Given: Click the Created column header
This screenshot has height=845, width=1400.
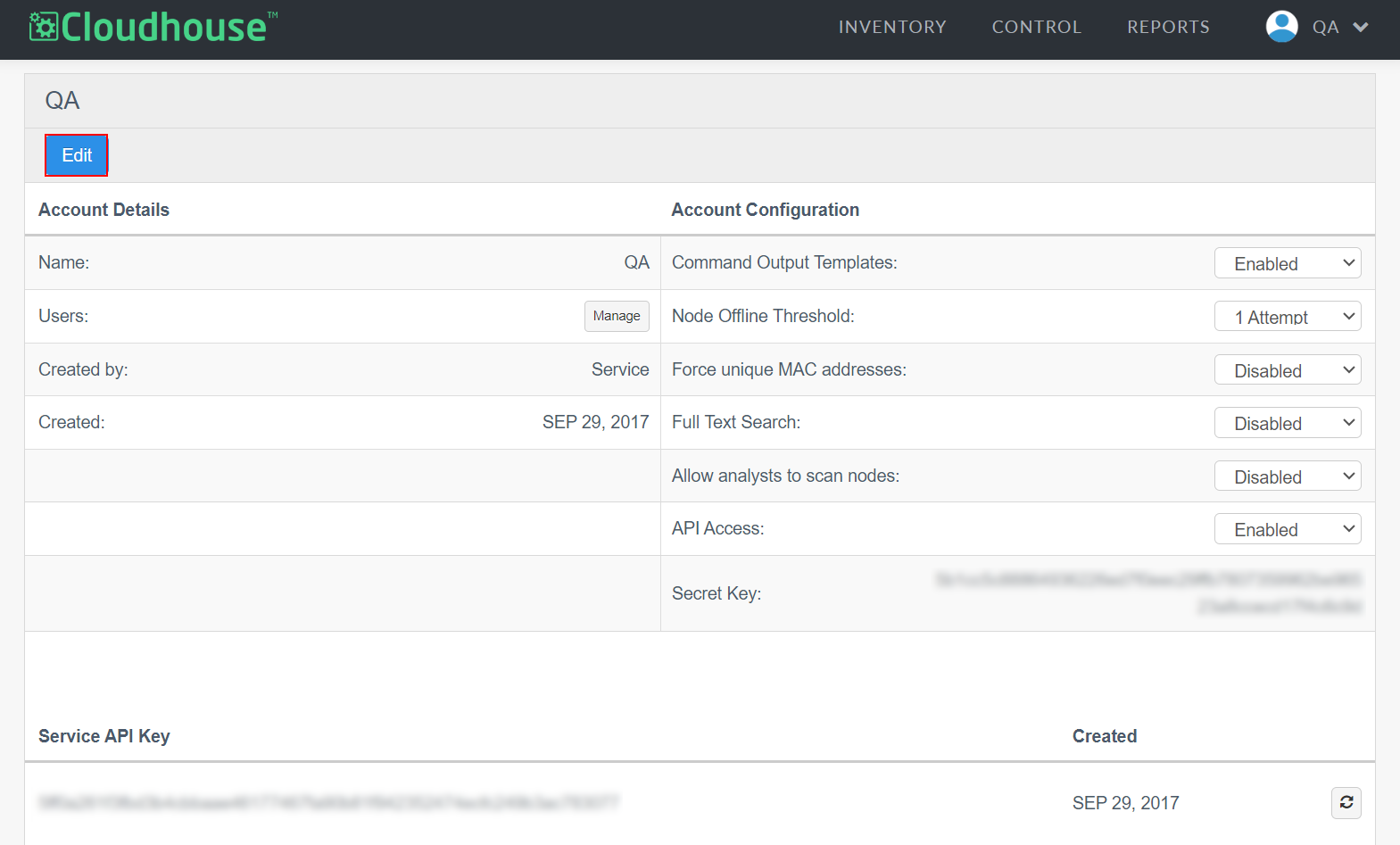Looking at the screenshot, I should tap(1105, 736).
